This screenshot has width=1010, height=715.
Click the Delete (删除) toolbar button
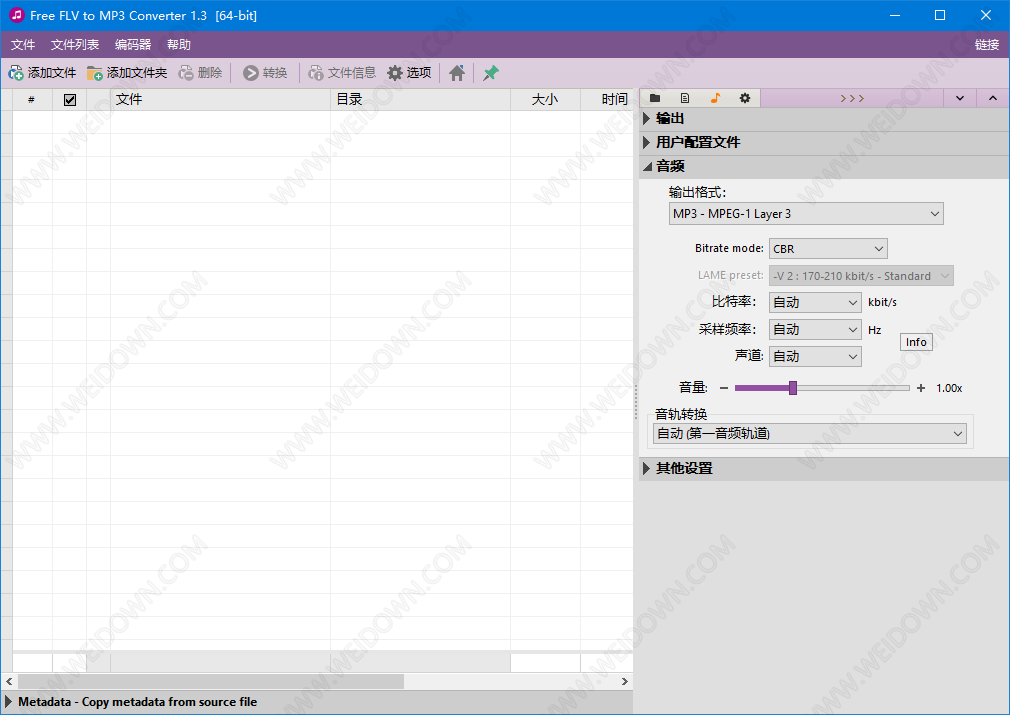tap(200, 73)
